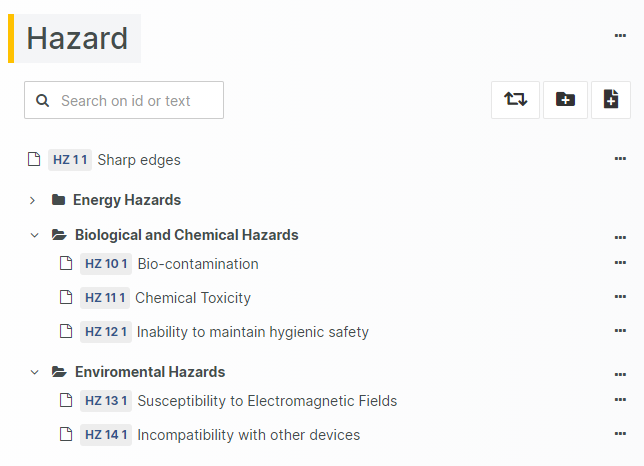Open options for Susceptibility to Electromagnetic Fields

coord(620,400)
